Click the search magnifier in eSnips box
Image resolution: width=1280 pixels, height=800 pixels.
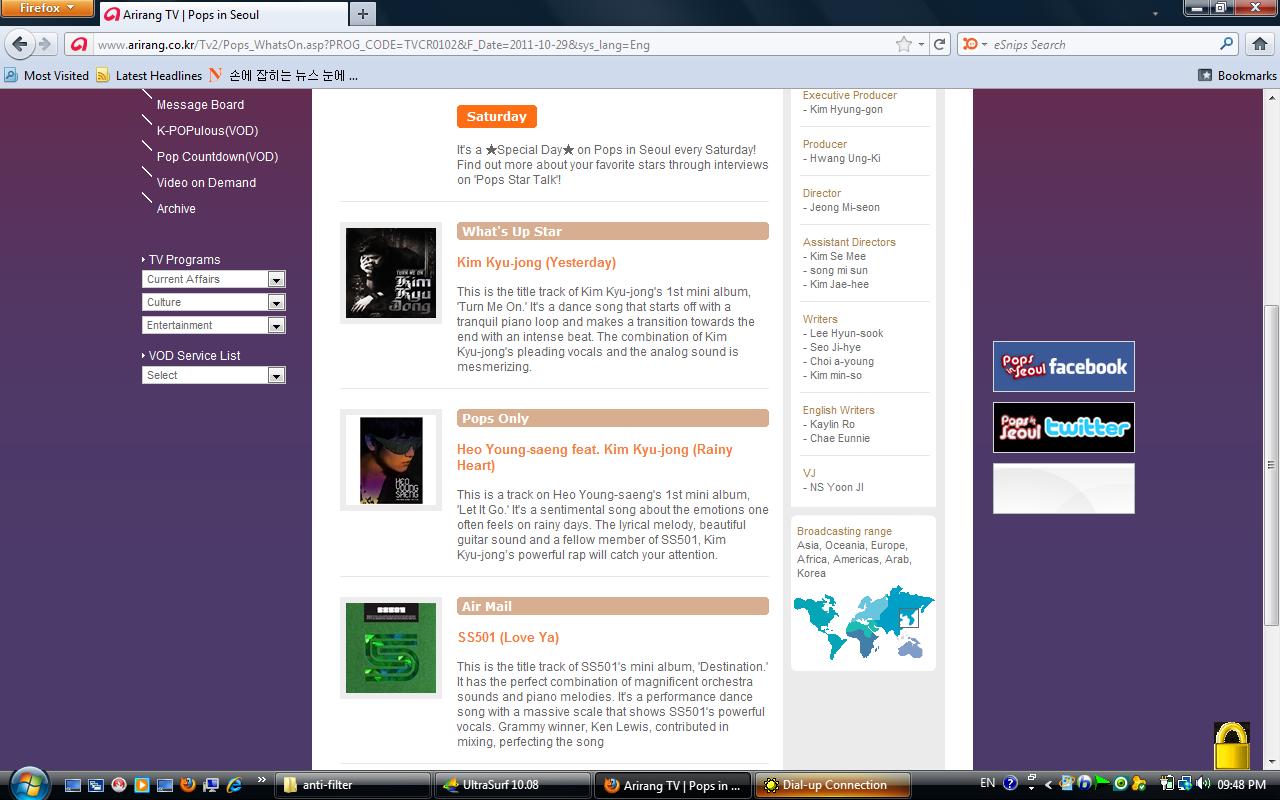coord(1226,44)
